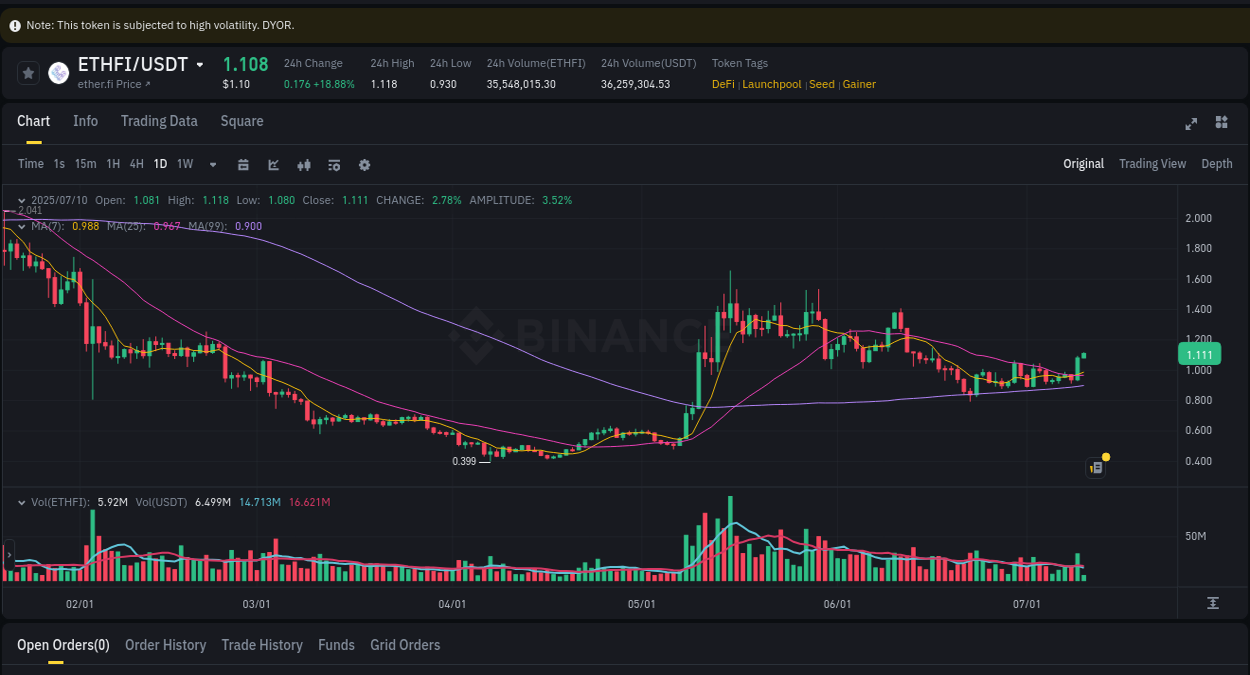
Task: Click the fullscreen expand icon
Action: coord(1191,123)
